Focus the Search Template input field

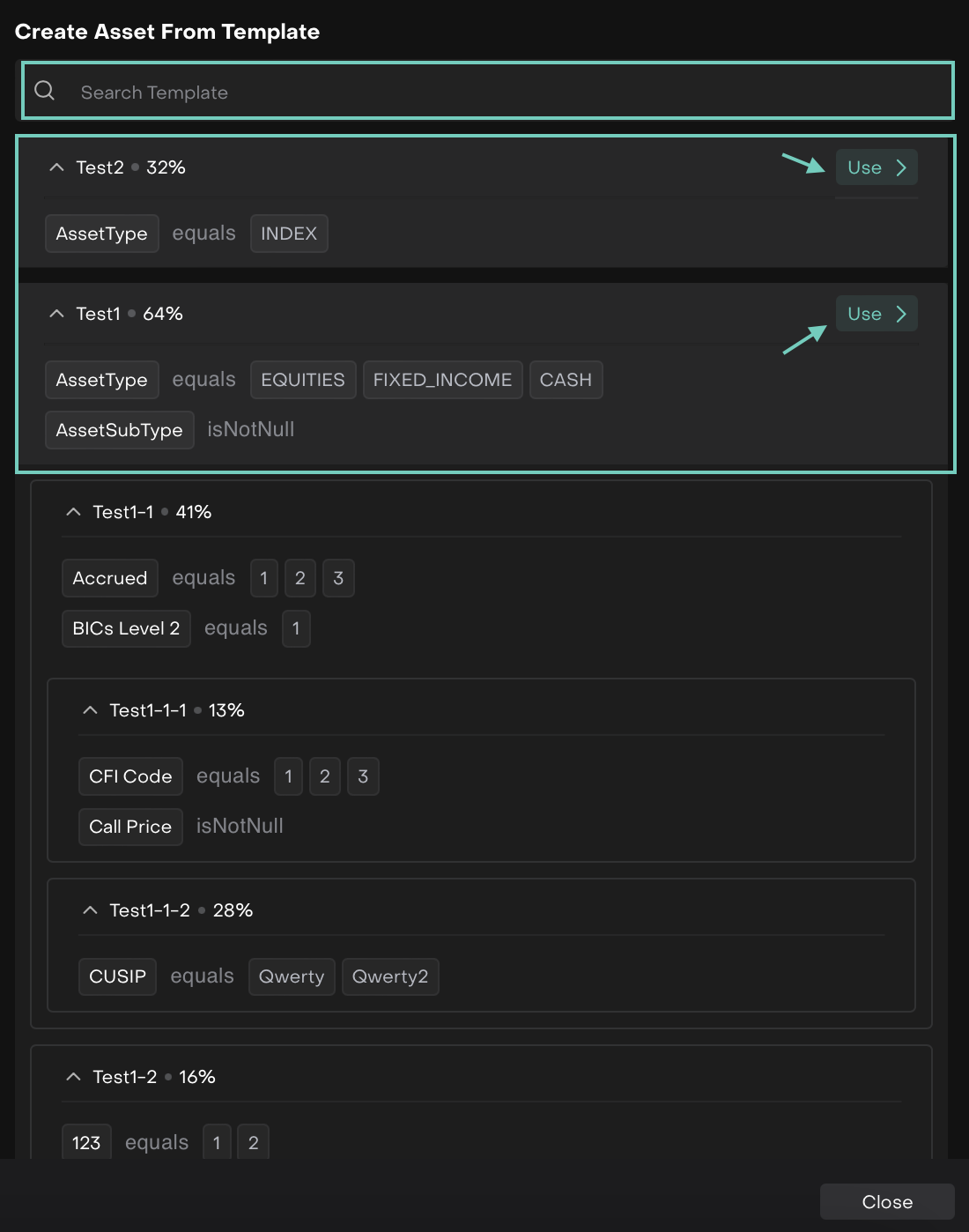493,93
